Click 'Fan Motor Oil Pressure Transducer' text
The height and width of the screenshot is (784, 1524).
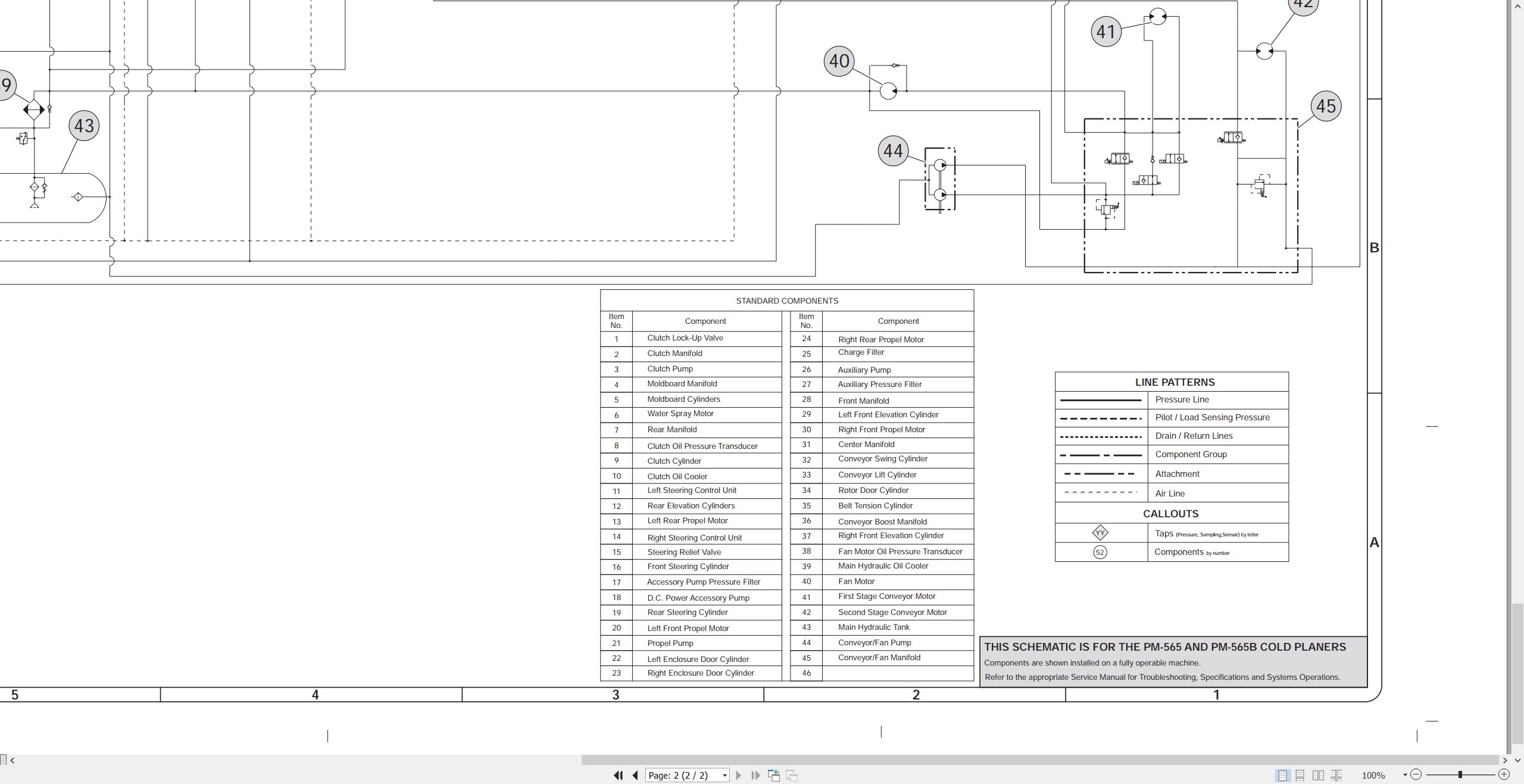[900, 551]
